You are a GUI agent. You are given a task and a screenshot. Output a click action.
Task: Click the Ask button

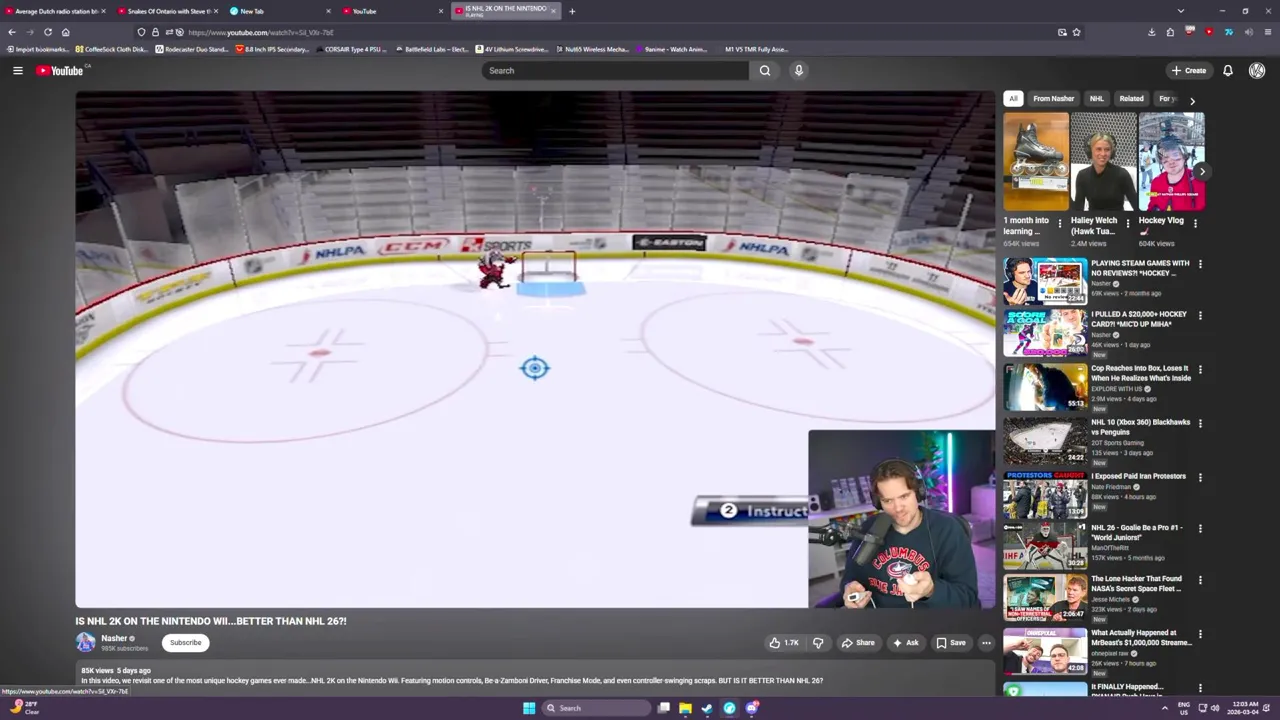[906, 643]
